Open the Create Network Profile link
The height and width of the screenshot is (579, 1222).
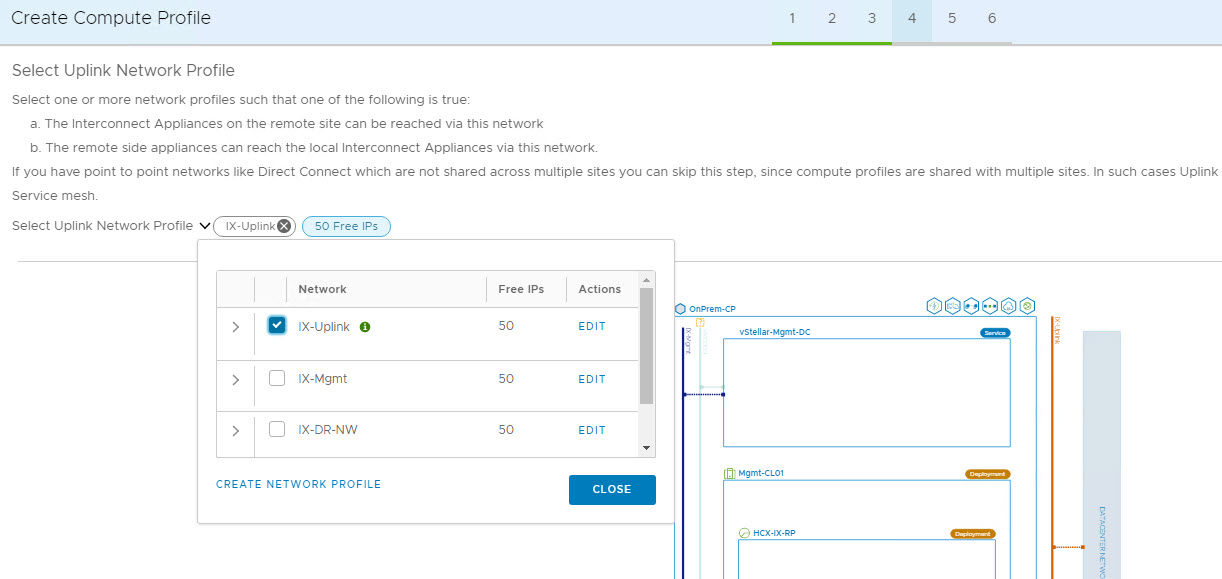tap(298, 484)
